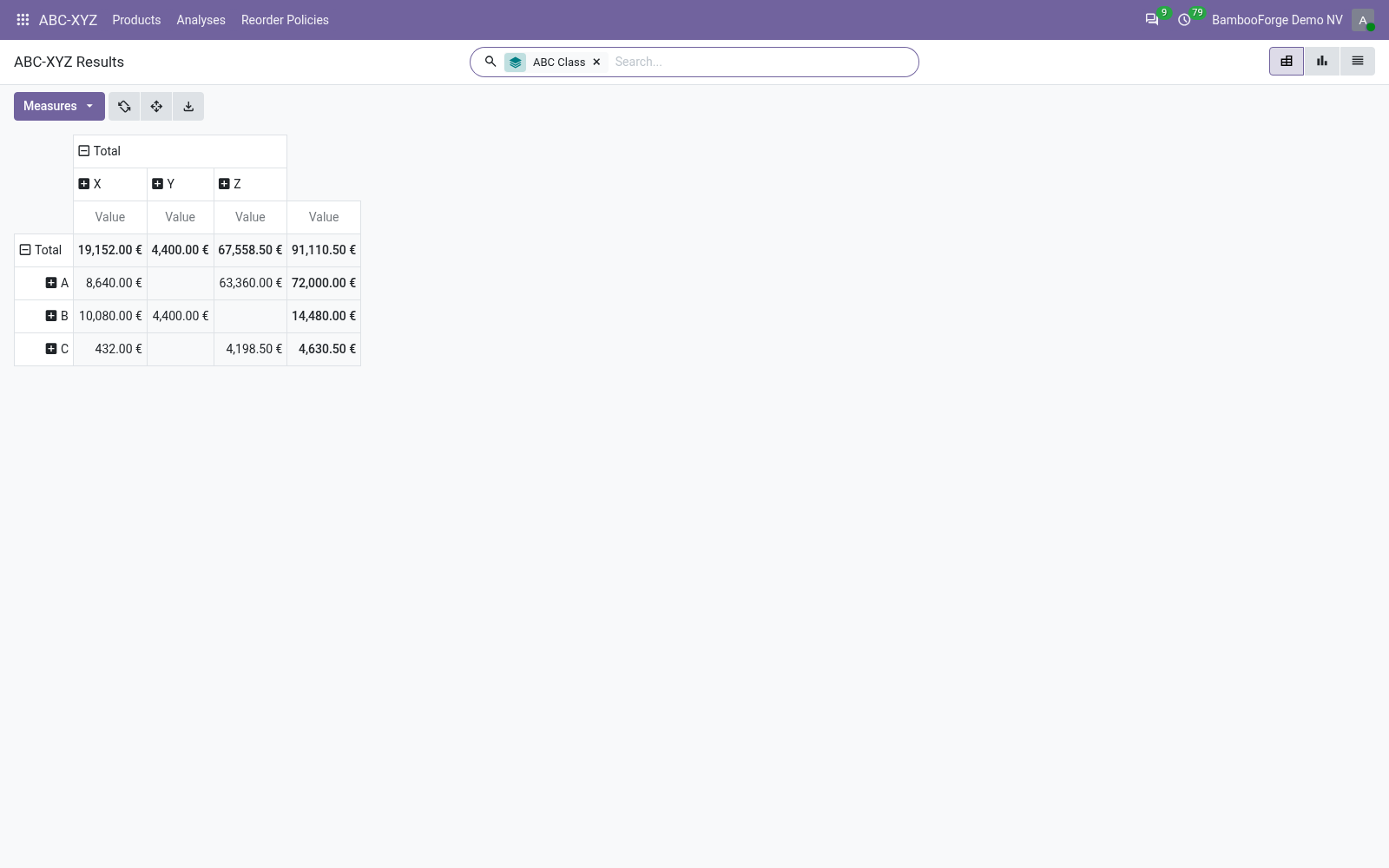Click the 72,000.00 € total cell
This screenshot has height=868, width=1389.
pos(324,283)
